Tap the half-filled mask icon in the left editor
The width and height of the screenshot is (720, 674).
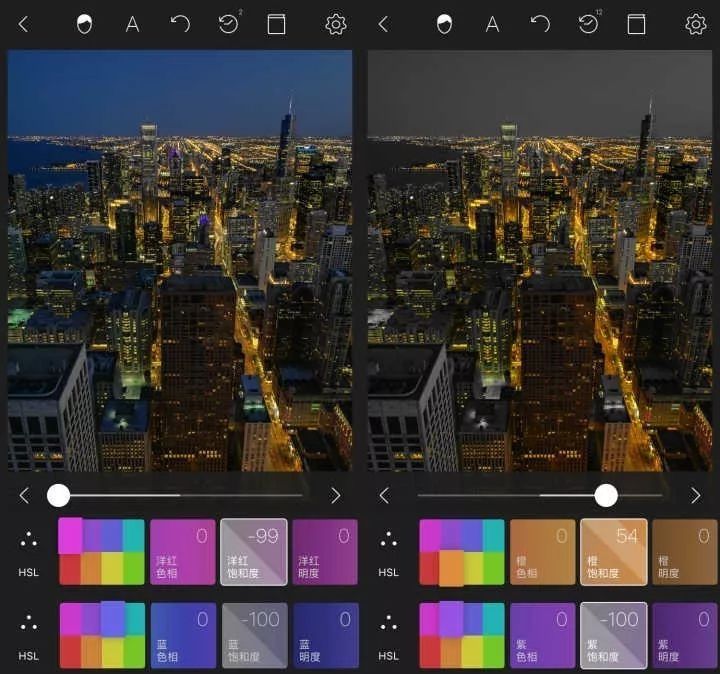(x=84, y=24)
